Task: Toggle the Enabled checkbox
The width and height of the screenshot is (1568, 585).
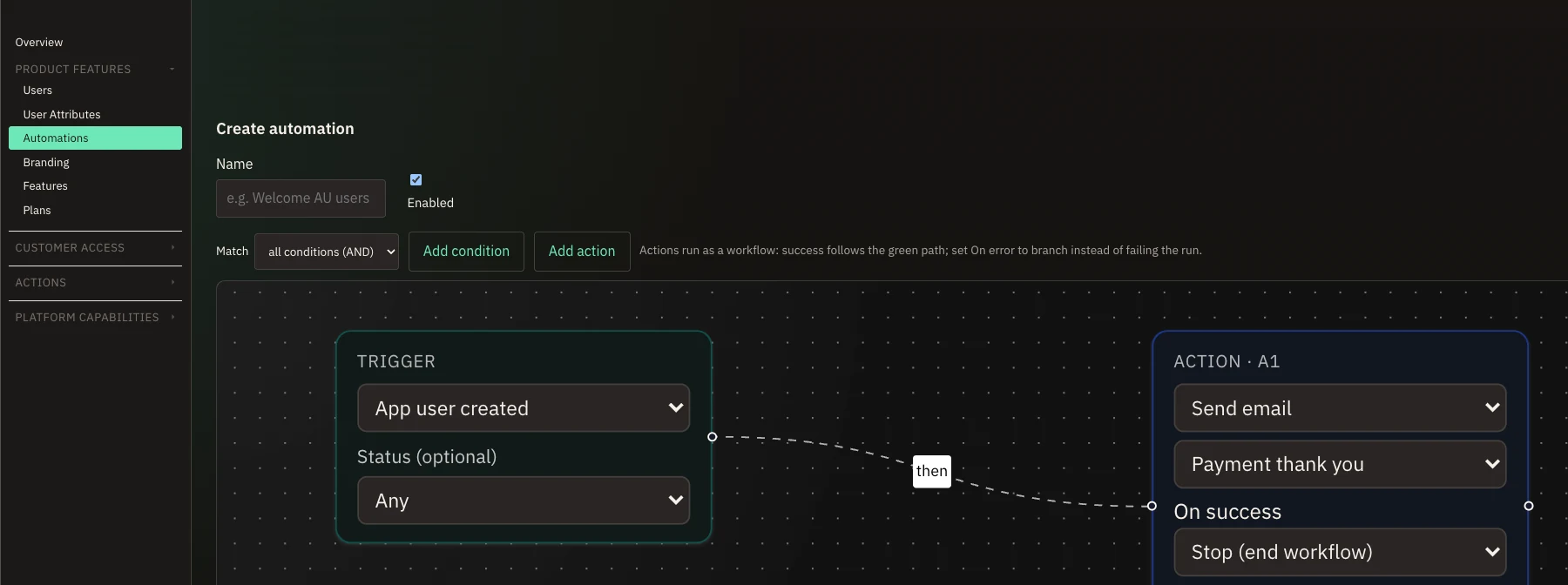Action: pyautogui.click(x=416, y=179)
